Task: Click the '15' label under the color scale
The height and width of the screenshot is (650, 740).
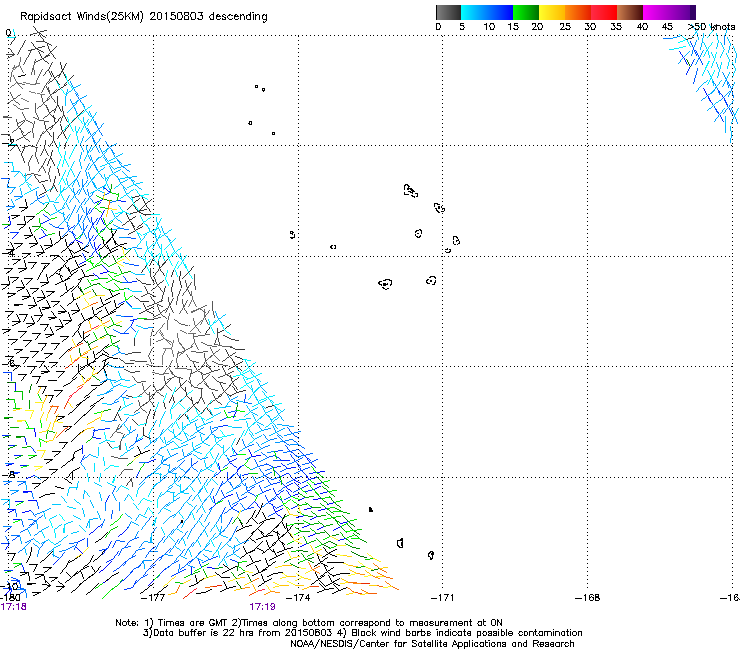Action: (513, 27)
